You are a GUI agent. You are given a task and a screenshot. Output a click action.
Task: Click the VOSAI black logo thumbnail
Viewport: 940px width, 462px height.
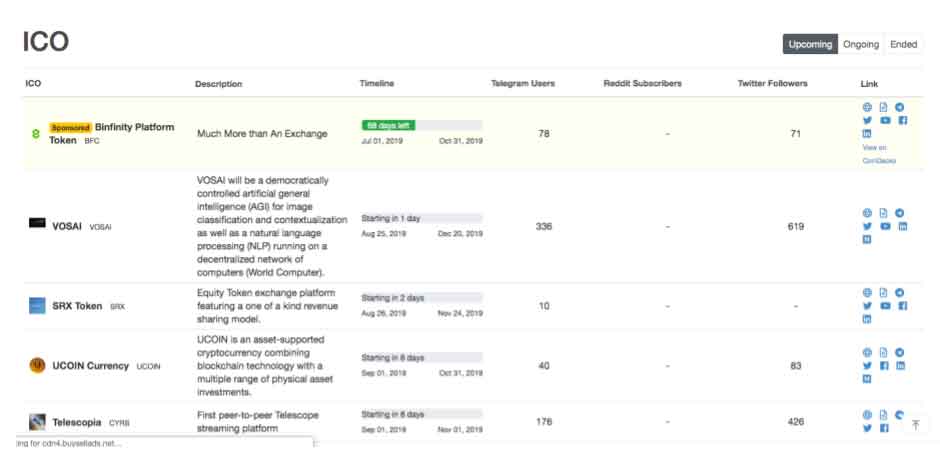(x=37, y=223)
